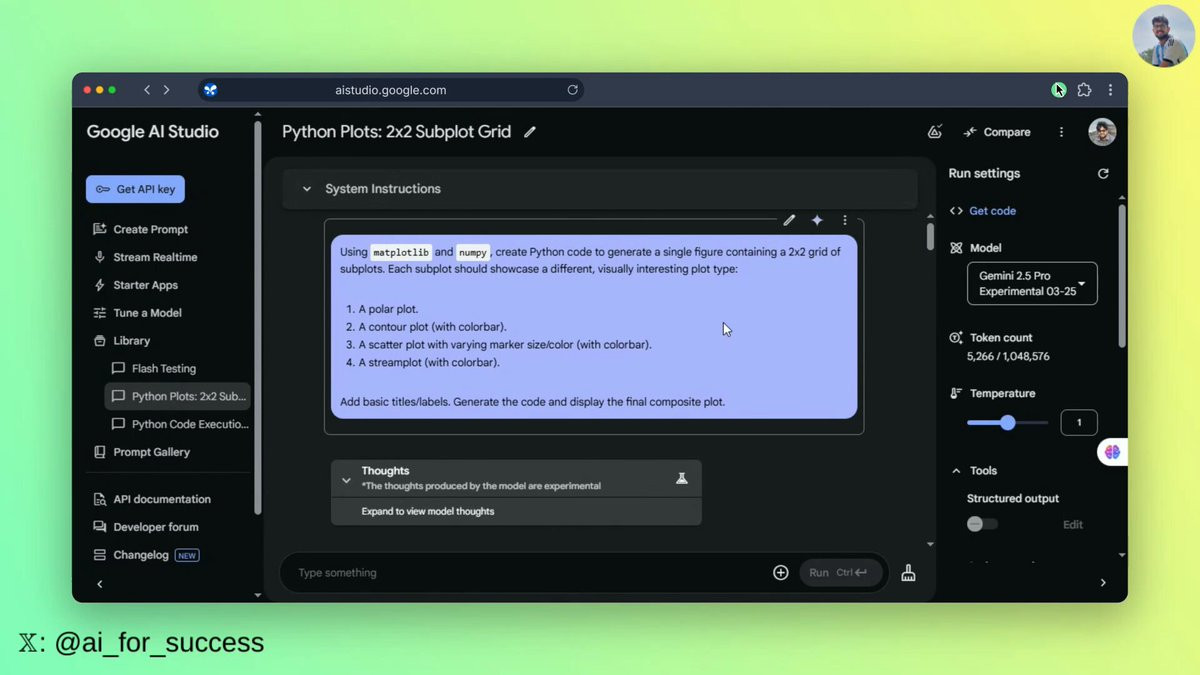The height and width of the screenshot is (675, 1200).
Task: Click the Type something input field
Action: [530, 573]
